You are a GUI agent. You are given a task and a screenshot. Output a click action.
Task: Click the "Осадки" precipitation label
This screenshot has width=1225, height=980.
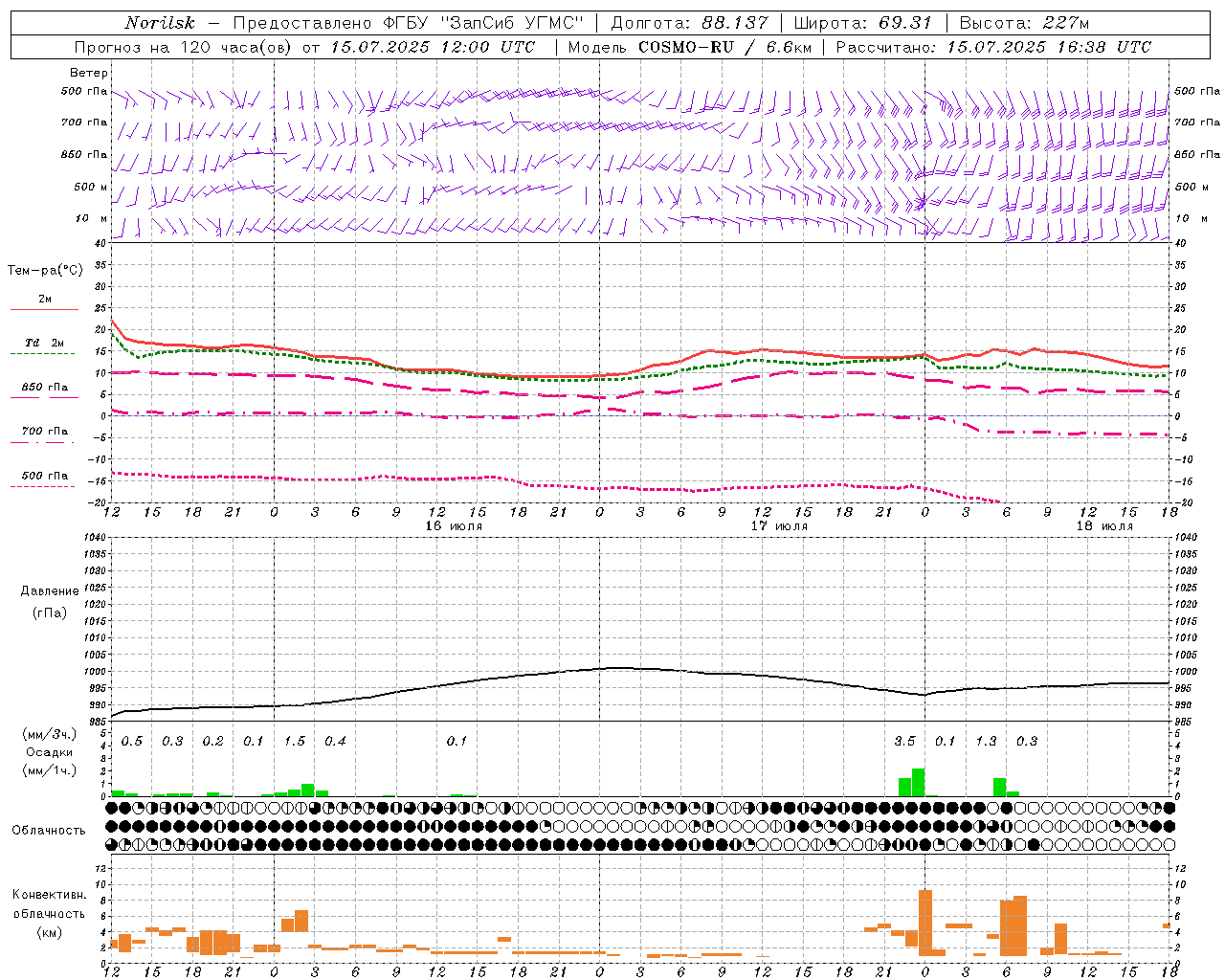(x=50, y=752)
